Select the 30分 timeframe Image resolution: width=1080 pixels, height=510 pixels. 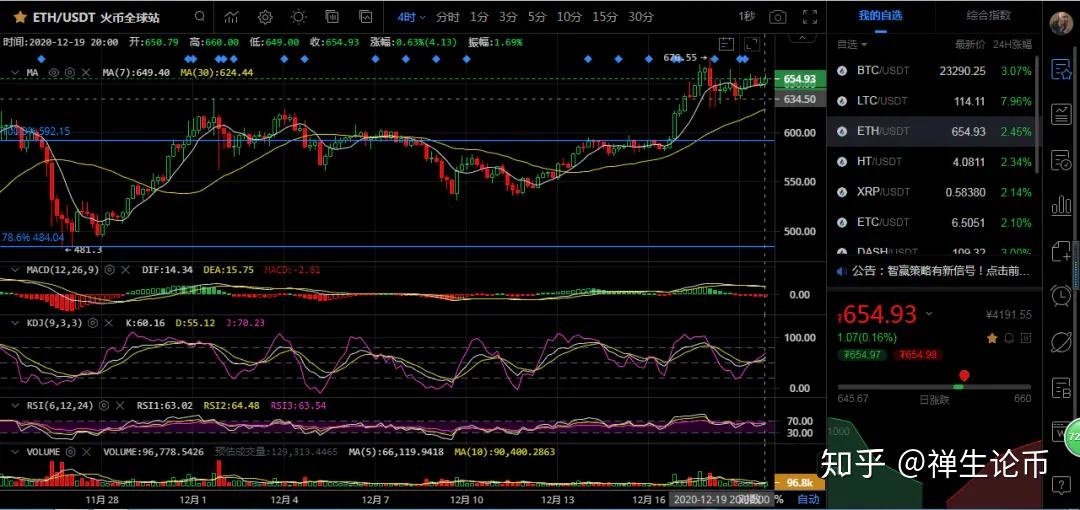point(641,17)
